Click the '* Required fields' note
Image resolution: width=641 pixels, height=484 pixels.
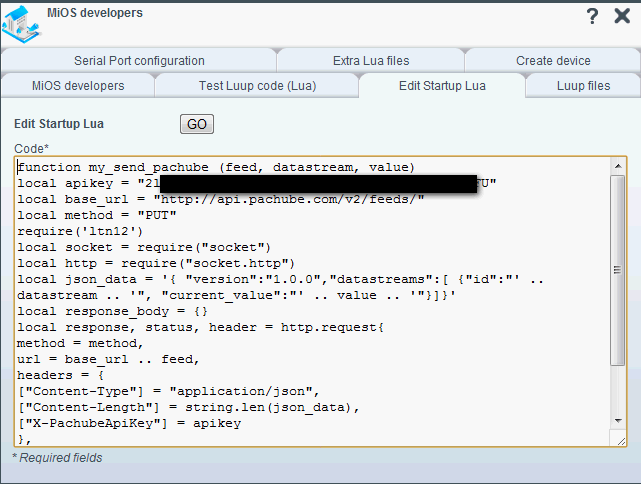57,458
